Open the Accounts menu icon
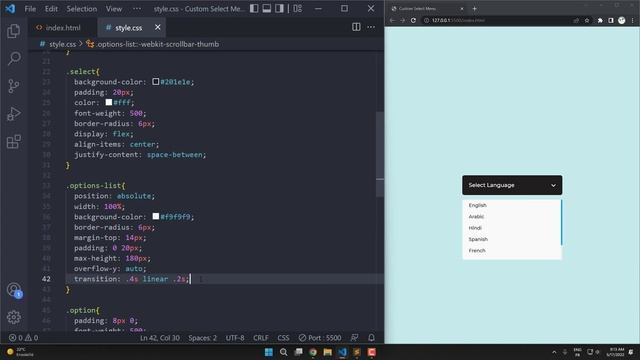 click(14, 290)
